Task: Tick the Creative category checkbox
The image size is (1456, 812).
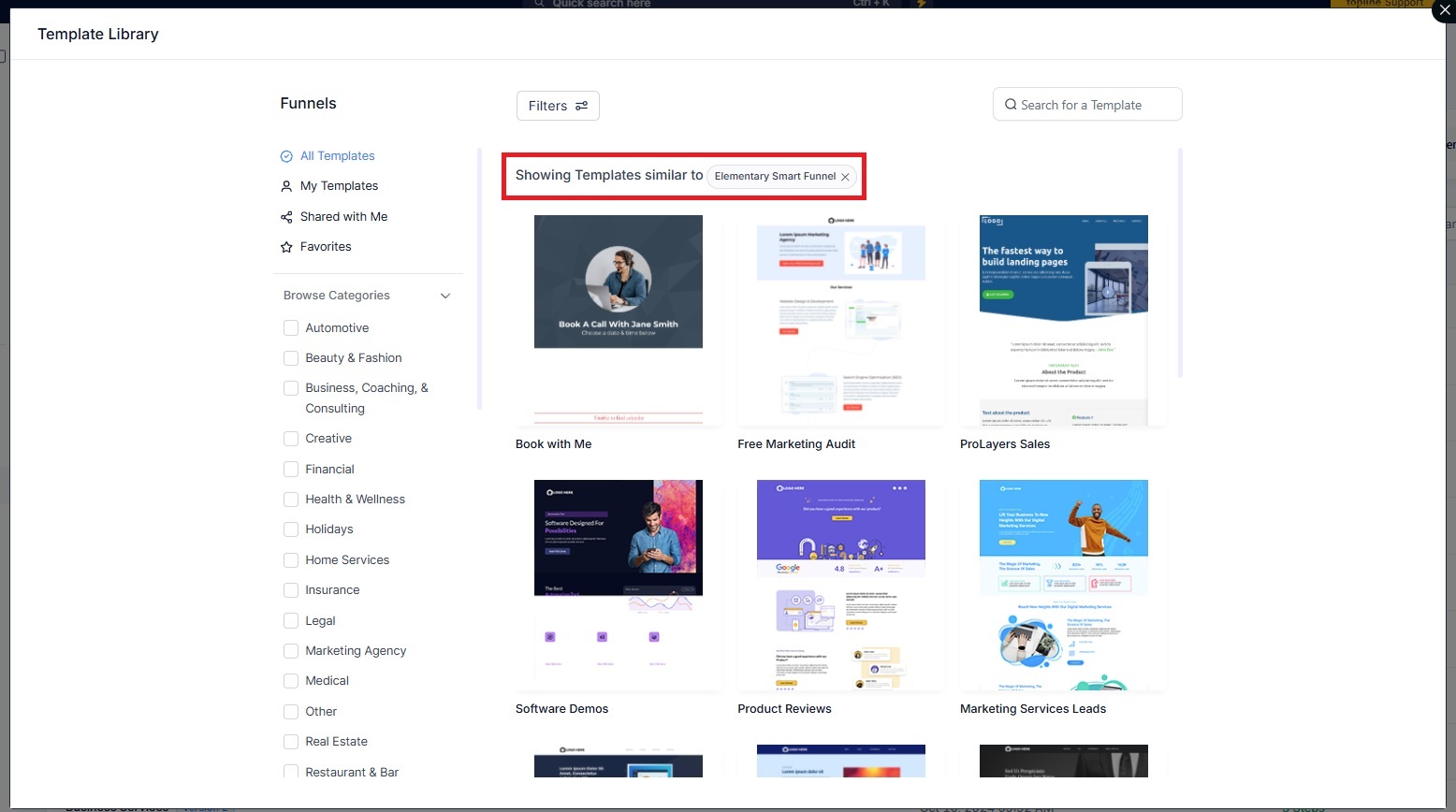Action: tap(291, 439)
